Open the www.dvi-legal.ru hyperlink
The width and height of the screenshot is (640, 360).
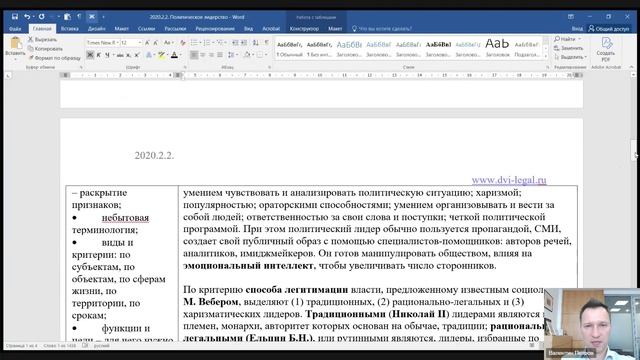[509, 180]
